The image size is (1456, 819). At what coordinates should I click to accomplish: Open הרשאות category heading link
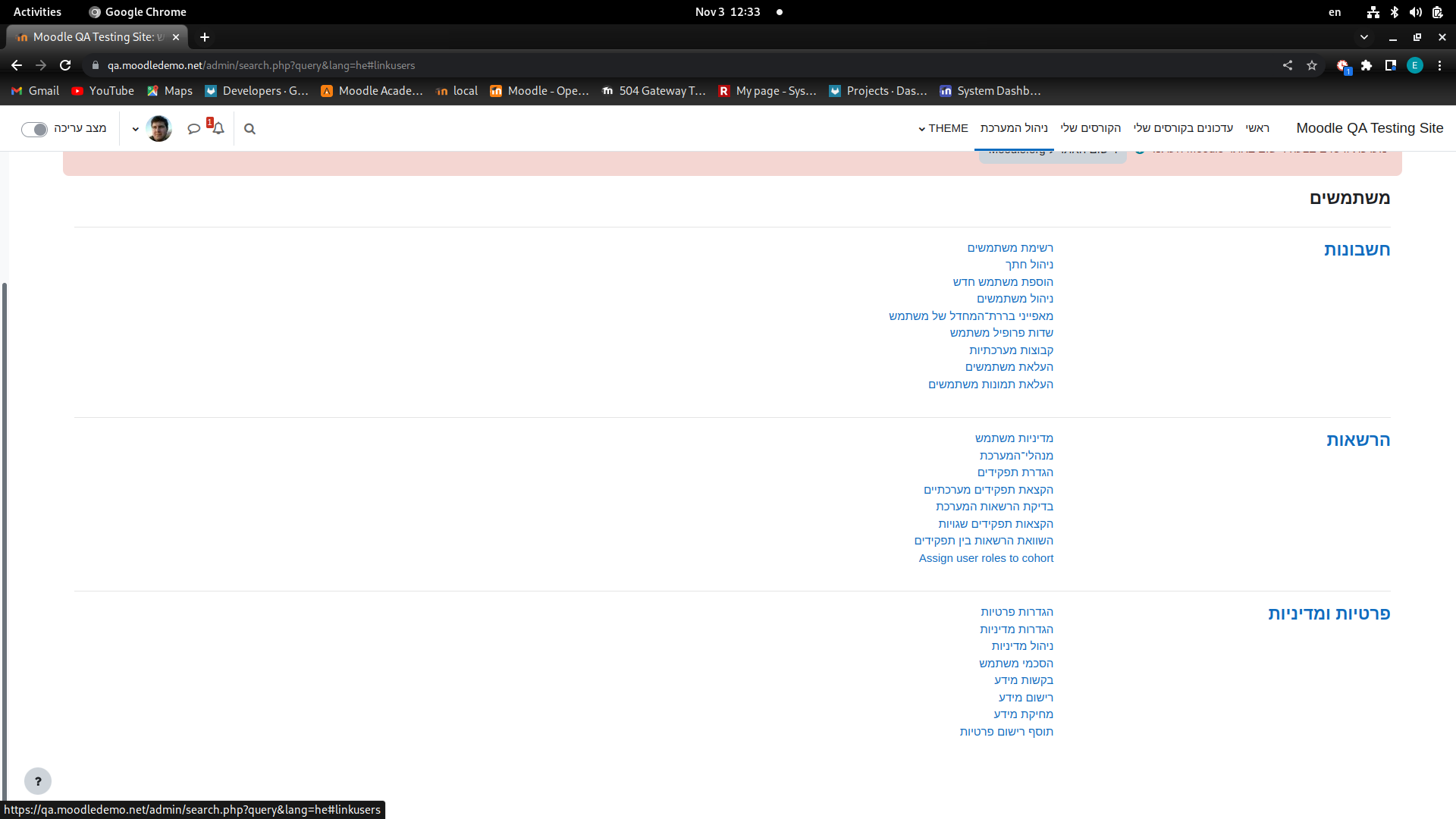[x=1358, y=440]
